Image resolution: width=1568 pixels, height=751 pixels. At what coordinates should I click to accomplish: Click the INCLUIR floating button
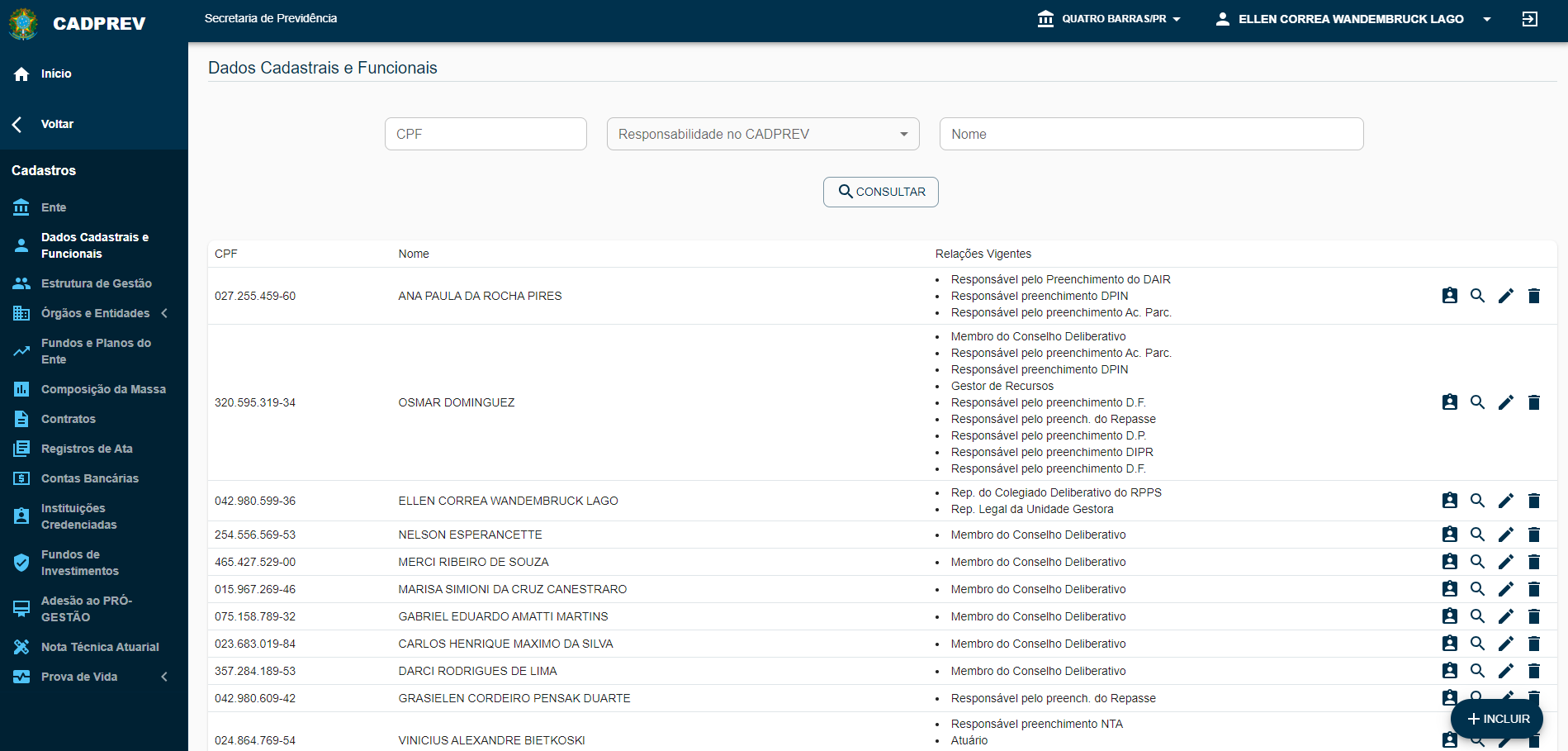pos(1497,719)
